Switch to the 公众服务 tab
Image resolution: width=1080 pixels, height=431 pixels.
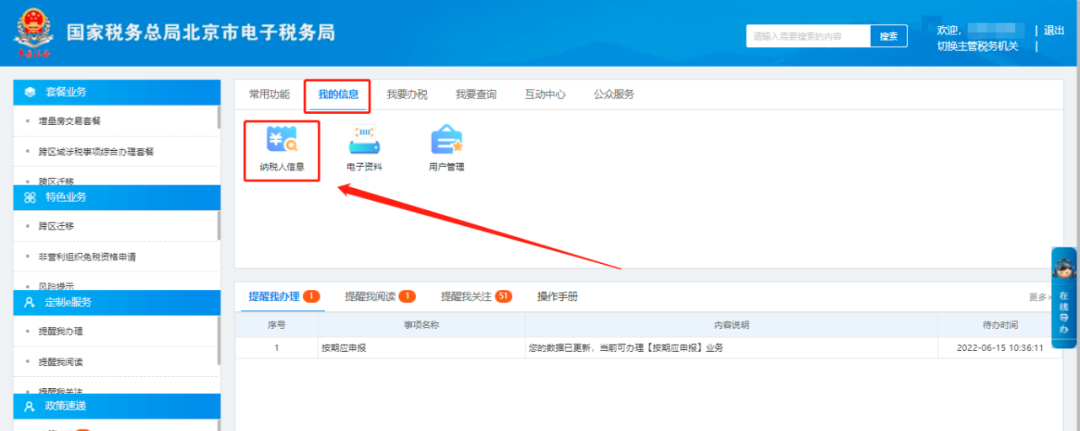(x=614, y=95)
